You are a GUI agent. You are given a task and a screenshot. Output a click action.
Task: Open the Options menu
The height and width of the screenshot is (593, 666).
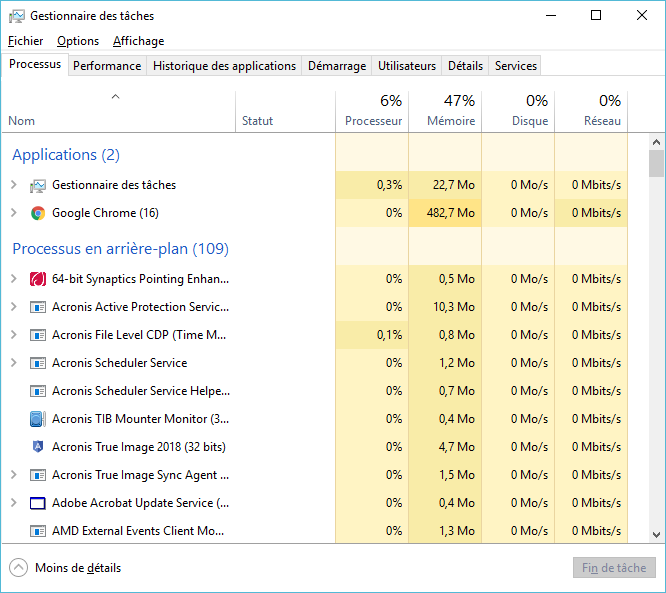pos(78,41)
